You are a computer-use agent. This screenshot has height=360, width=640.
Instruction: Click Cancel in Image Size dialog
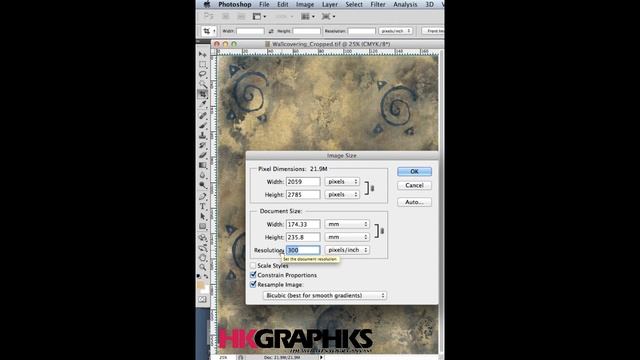(x=414, y=185)
